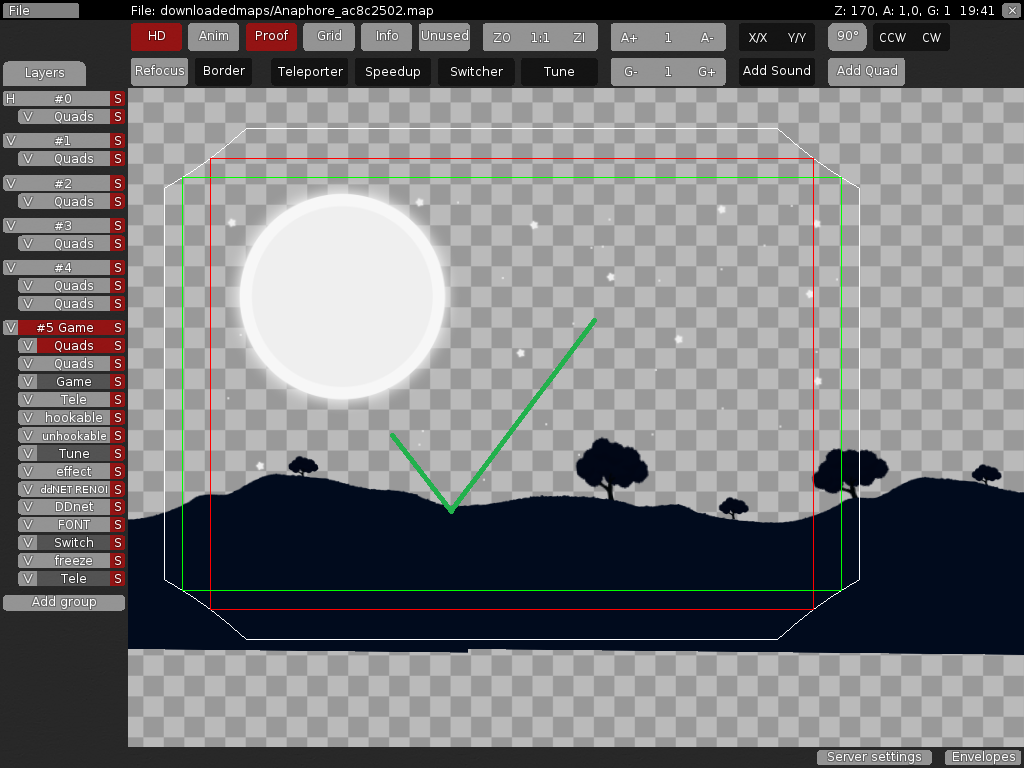Mirror using the Y/Y control
The image size is (1024, 768).
[795, 36]
